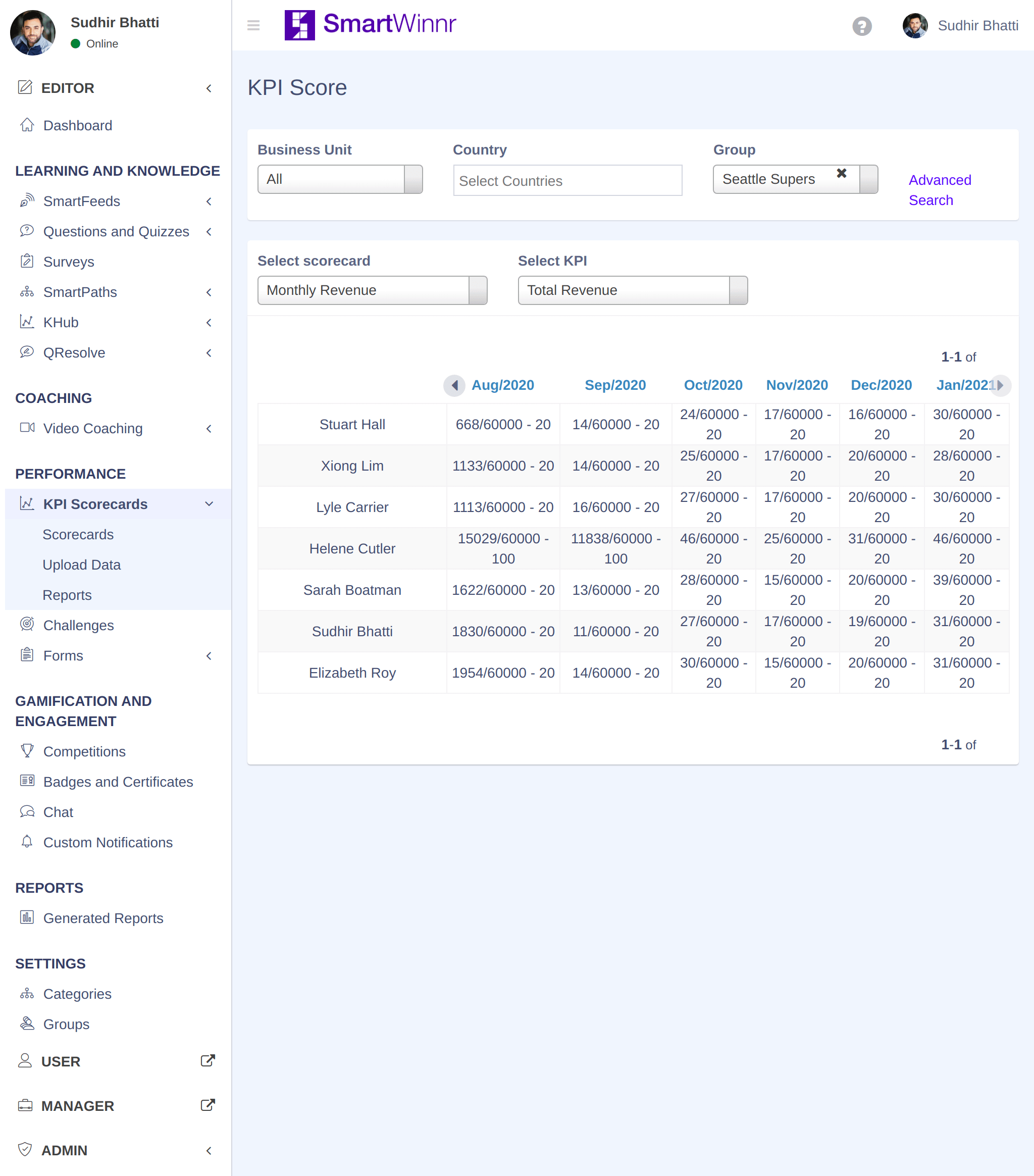Click the Surveys clipboard icon

(27, 261)
